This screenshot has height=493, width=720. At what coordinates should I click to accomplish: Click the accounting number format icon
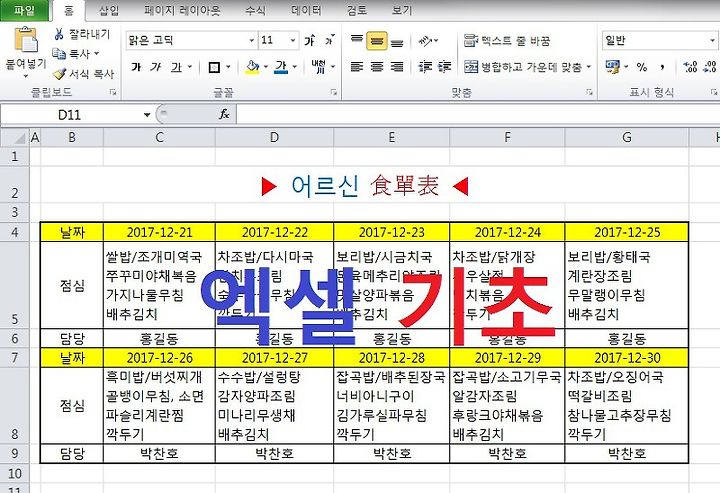pos(612,67)
